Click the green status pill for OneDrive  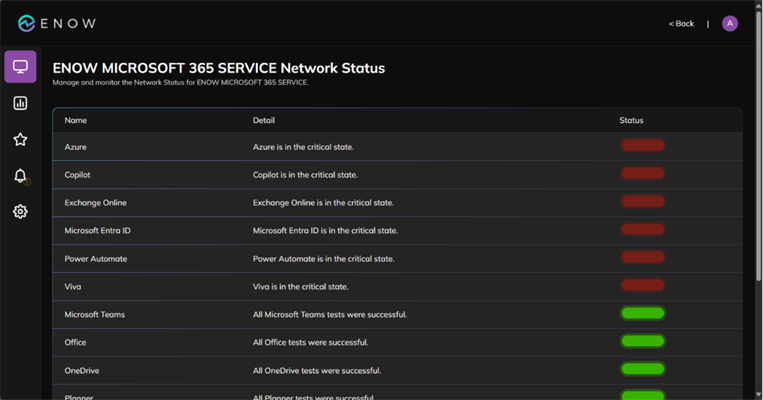643,369
